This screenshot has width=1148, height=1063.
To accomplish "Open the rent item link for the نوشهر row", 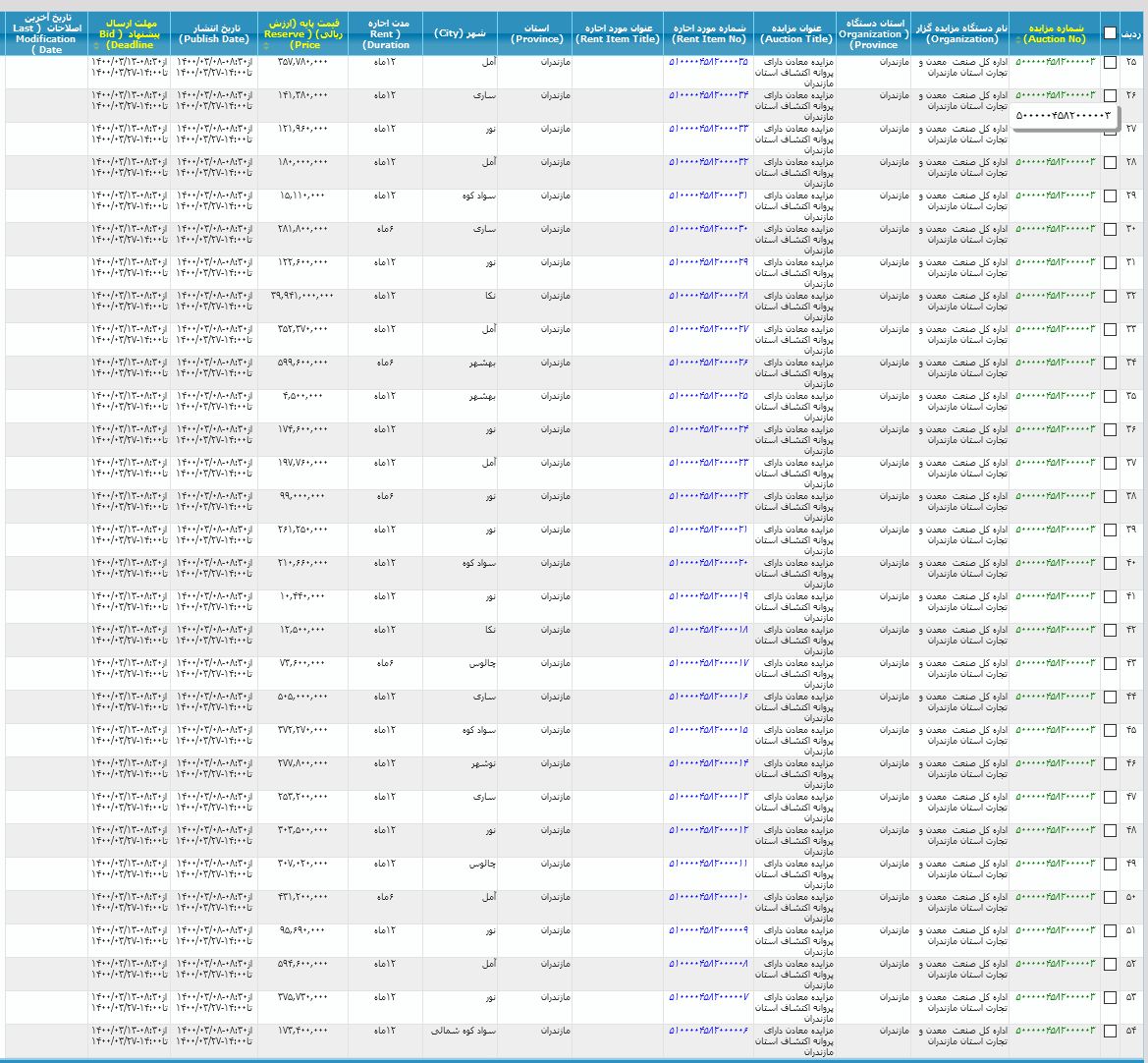I will coord(708,763).
